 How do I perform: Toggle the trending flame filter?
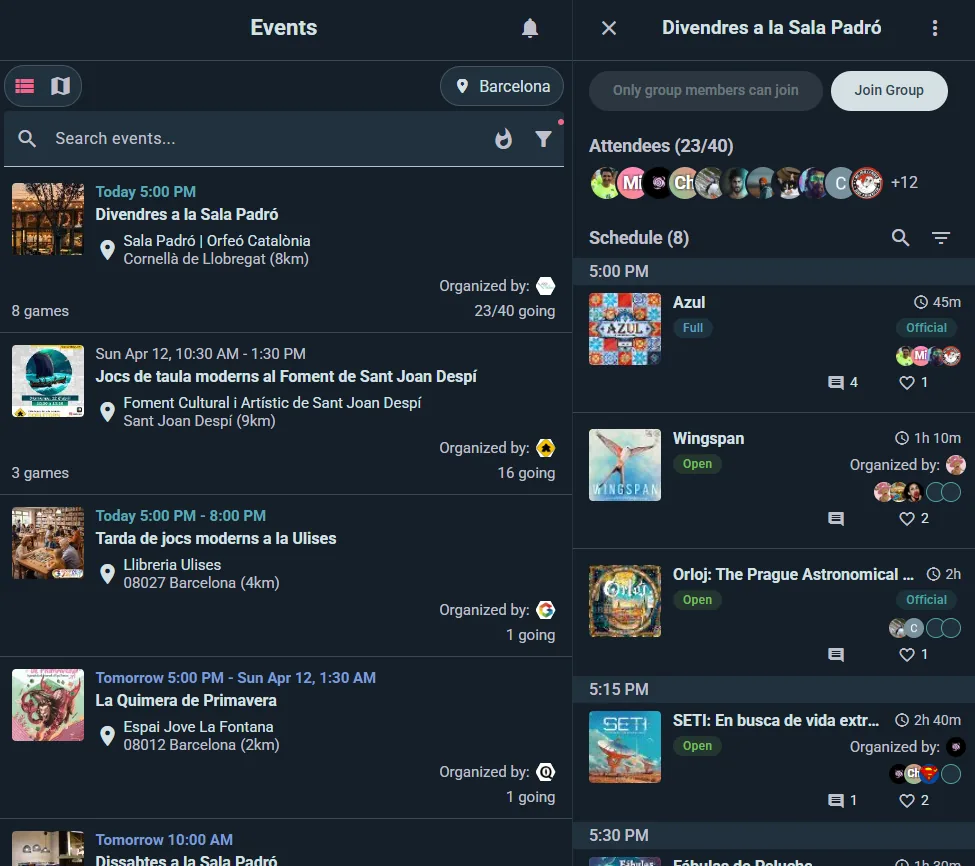pos(504,139)
